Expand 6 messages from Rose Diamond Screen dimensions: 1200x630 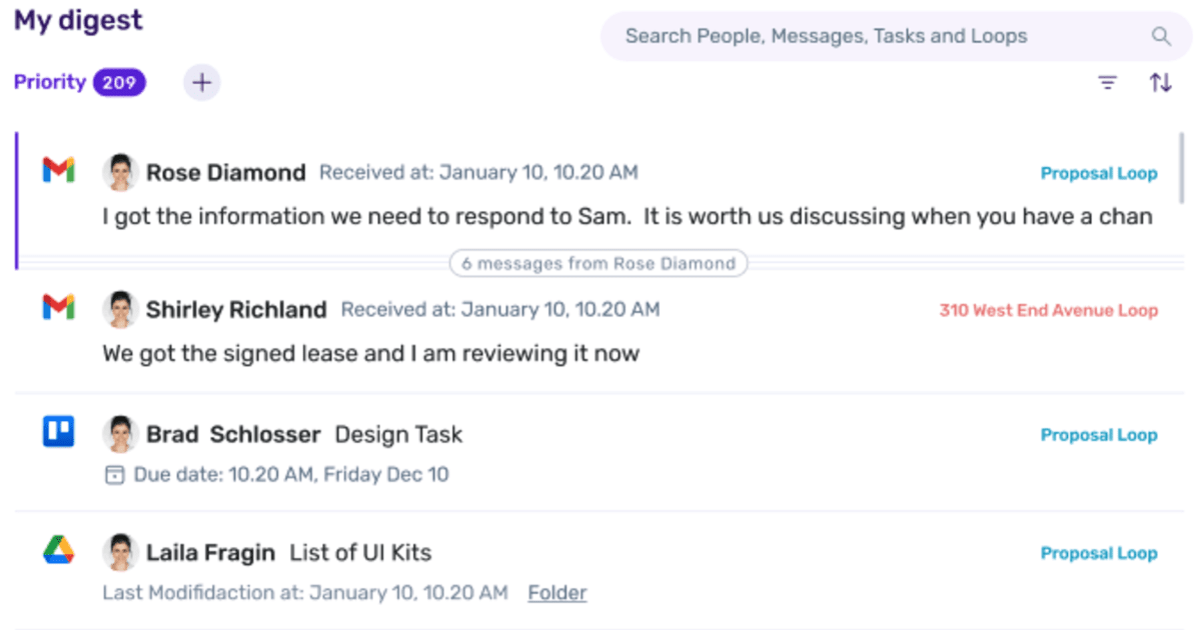coord(598,264)
